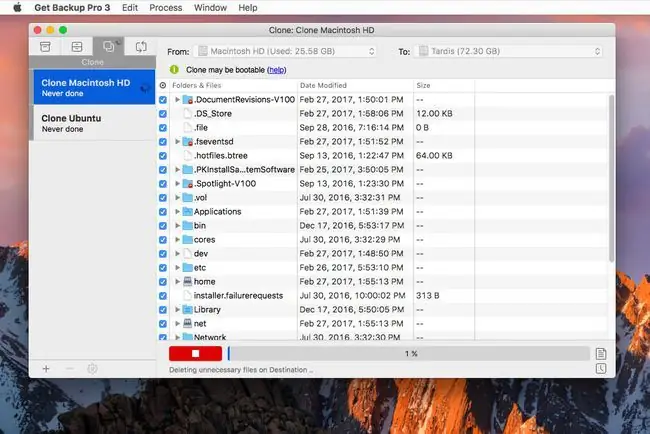
Task: Click the Library folder icon
Action: click(188, 310)
